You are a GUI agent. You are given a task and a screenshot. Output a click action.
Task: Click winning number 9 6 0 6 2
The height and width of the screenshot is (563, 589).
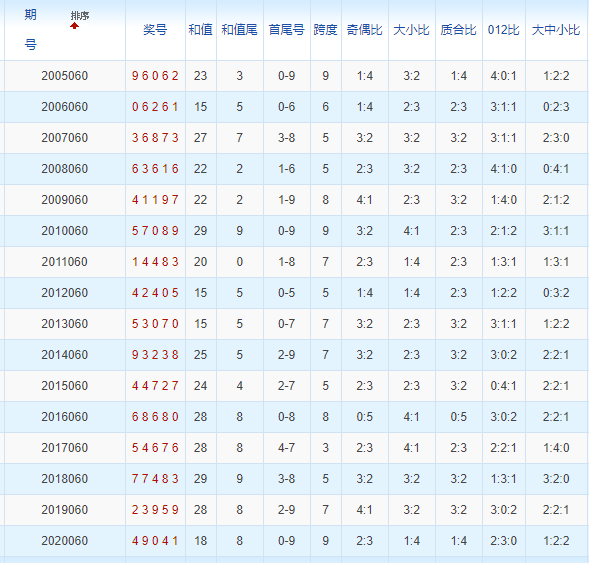tap(155, 76)
